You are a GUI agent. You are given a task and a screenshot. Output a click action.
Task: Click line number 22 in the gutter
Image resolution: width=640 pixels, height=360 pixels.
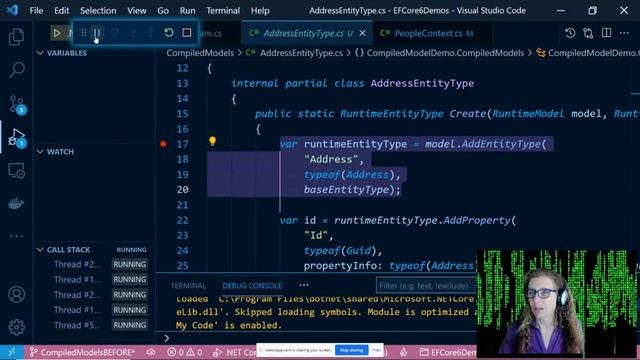tap(182, 220)
